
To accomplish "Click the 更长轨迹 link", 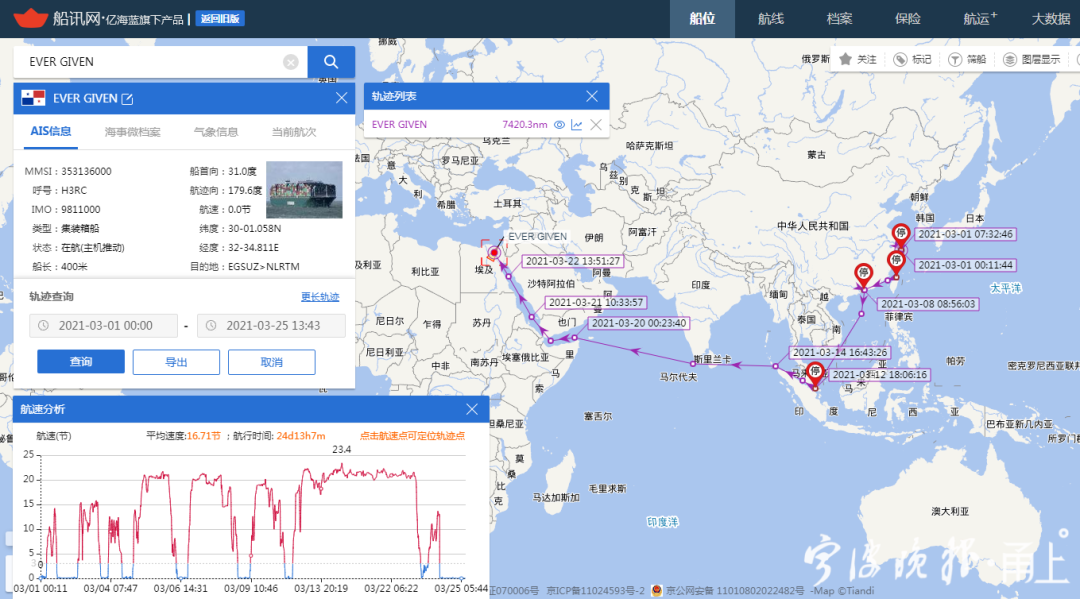I will [x=320, y=297].
